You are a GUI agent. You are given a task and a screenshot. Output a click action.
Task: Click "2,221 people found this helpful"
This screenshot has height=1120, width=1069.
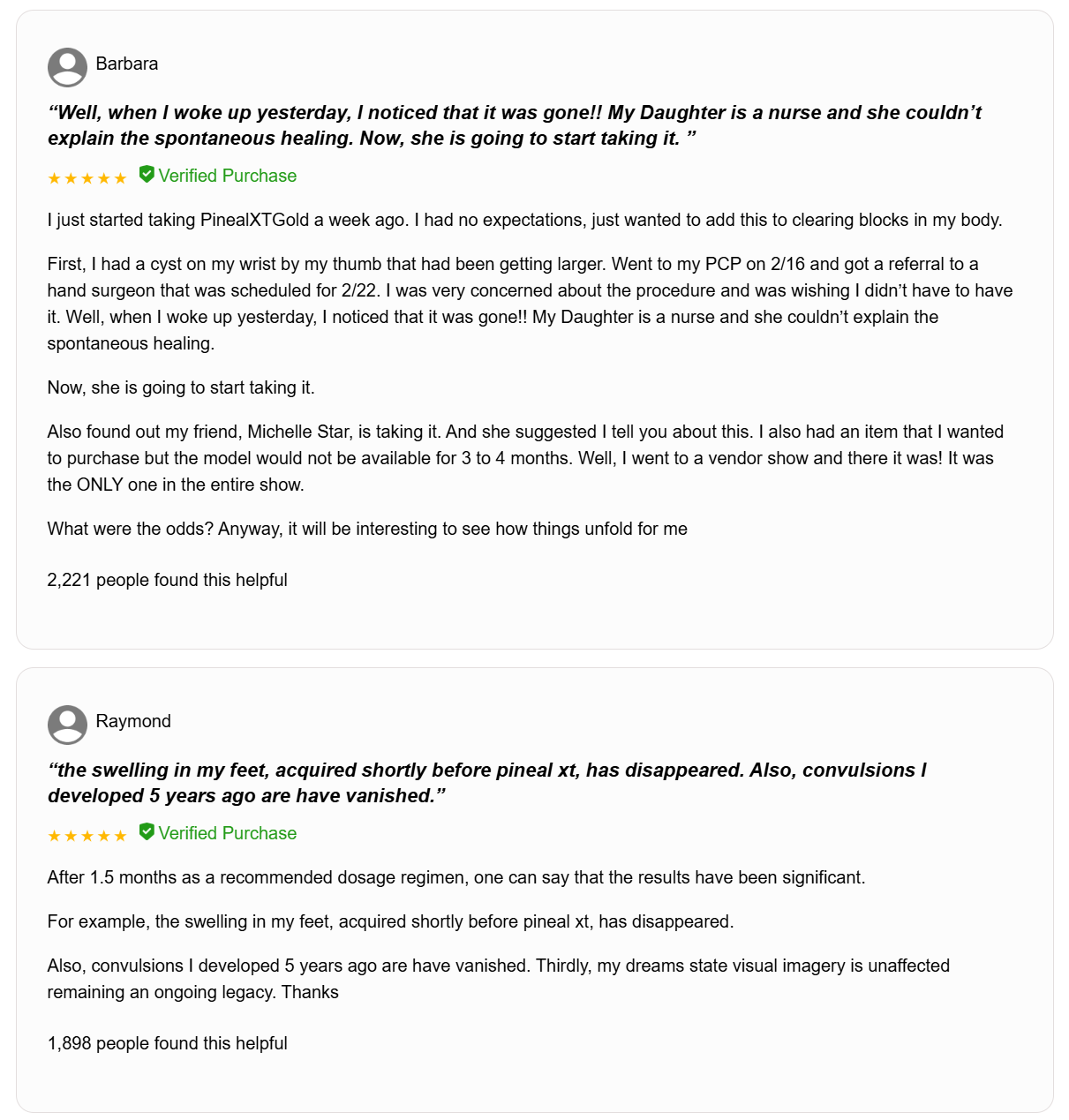point(168,580)
